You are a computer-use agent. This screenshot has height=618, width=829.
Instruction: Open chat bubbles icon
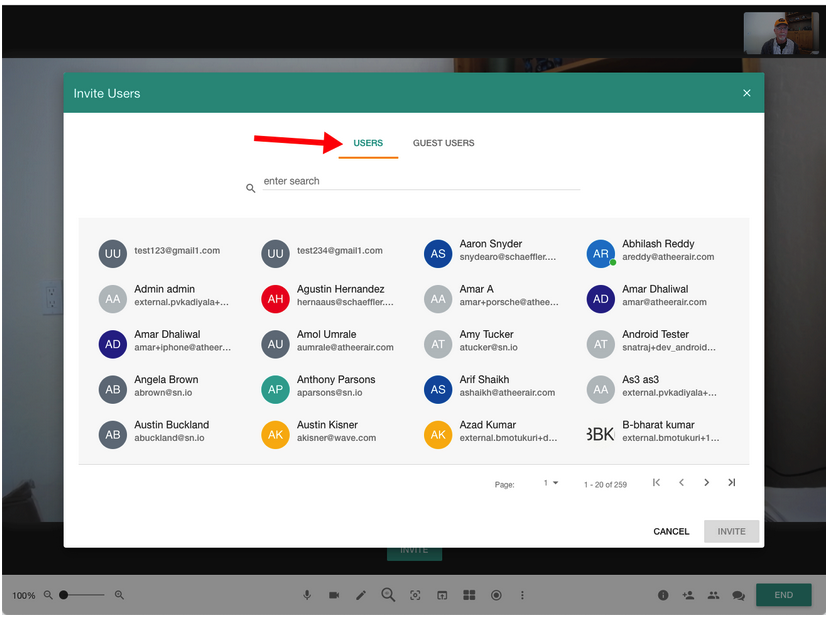(738, 596)
